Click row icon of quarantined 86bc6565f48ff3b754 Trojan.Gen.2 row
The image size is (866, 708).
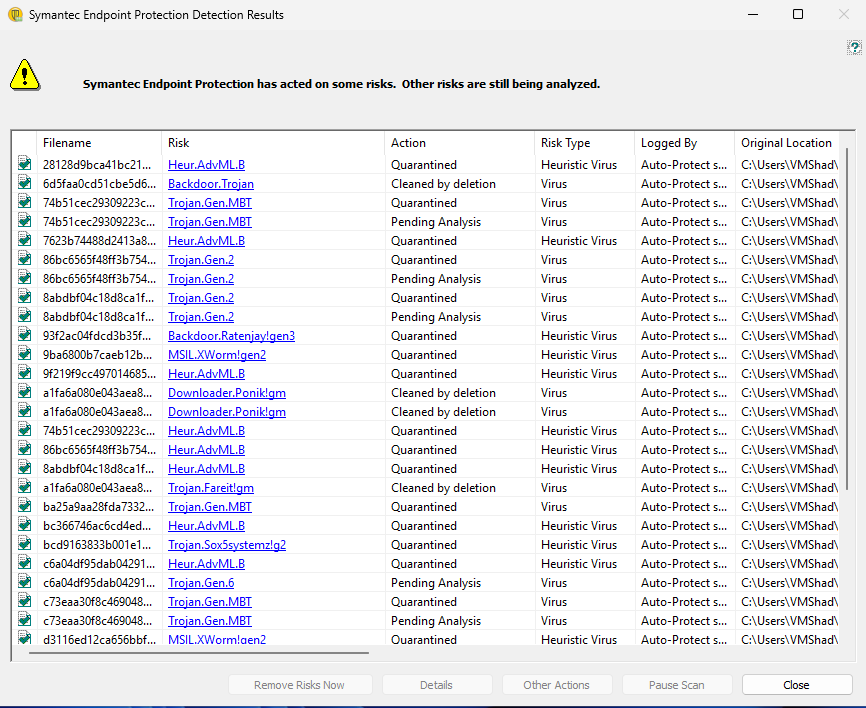point(24,258)
